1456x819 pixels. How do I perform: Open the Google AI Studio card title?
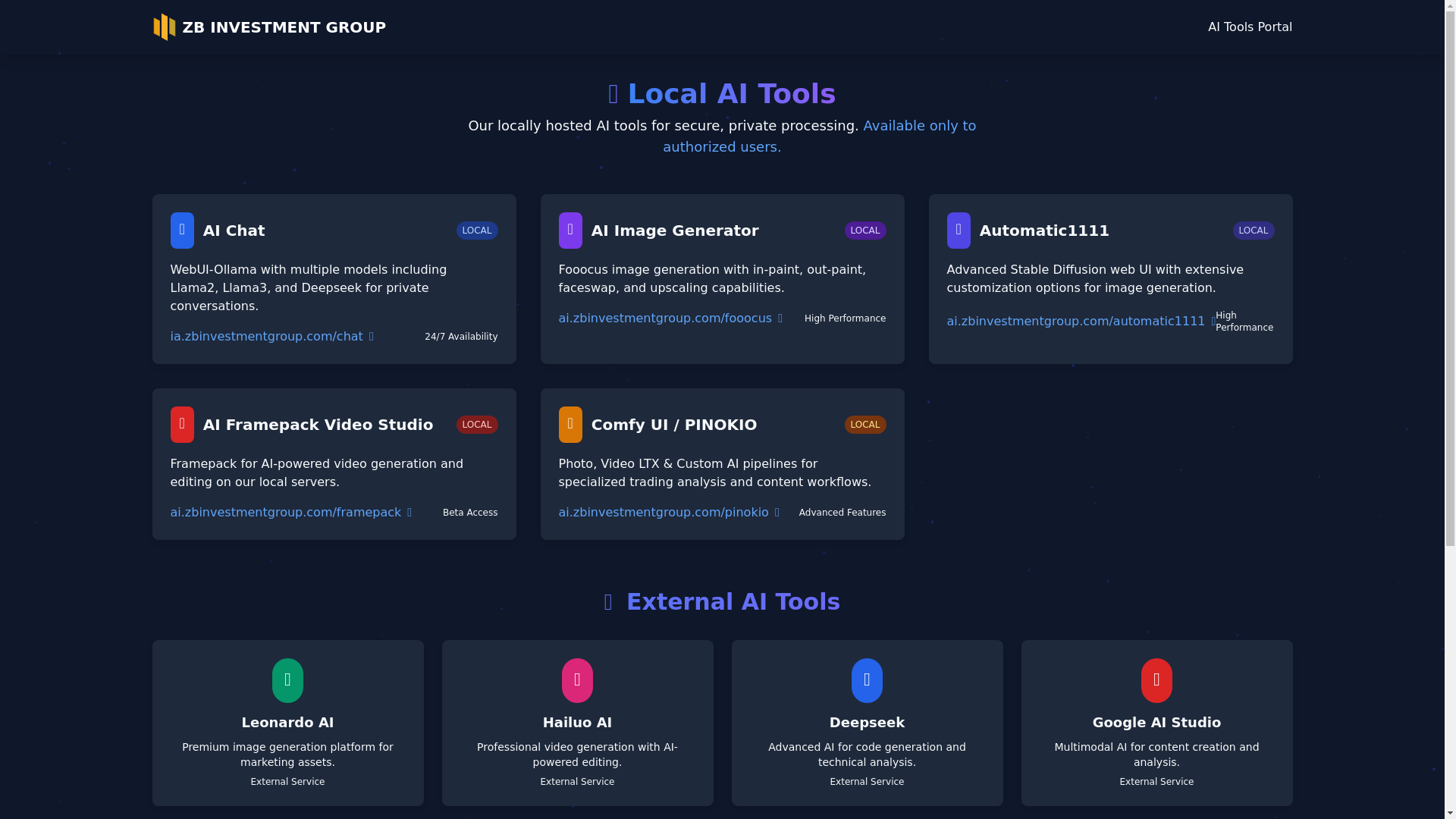pyautogui.click(x=1156, y=723)
